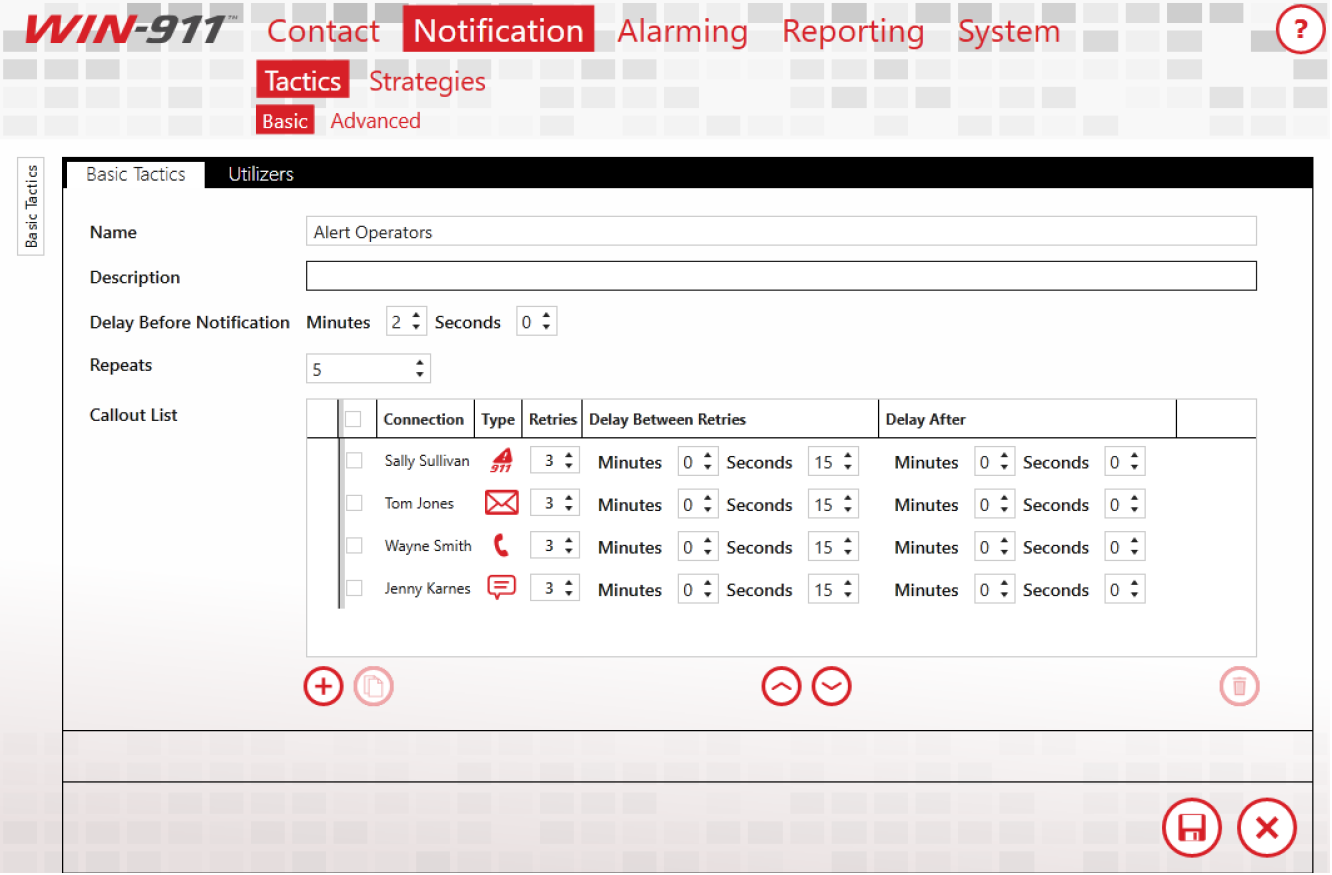Screen dimensions: 1332x875
Task: Select the Basic Tactics tab
Action: [135, 174]
